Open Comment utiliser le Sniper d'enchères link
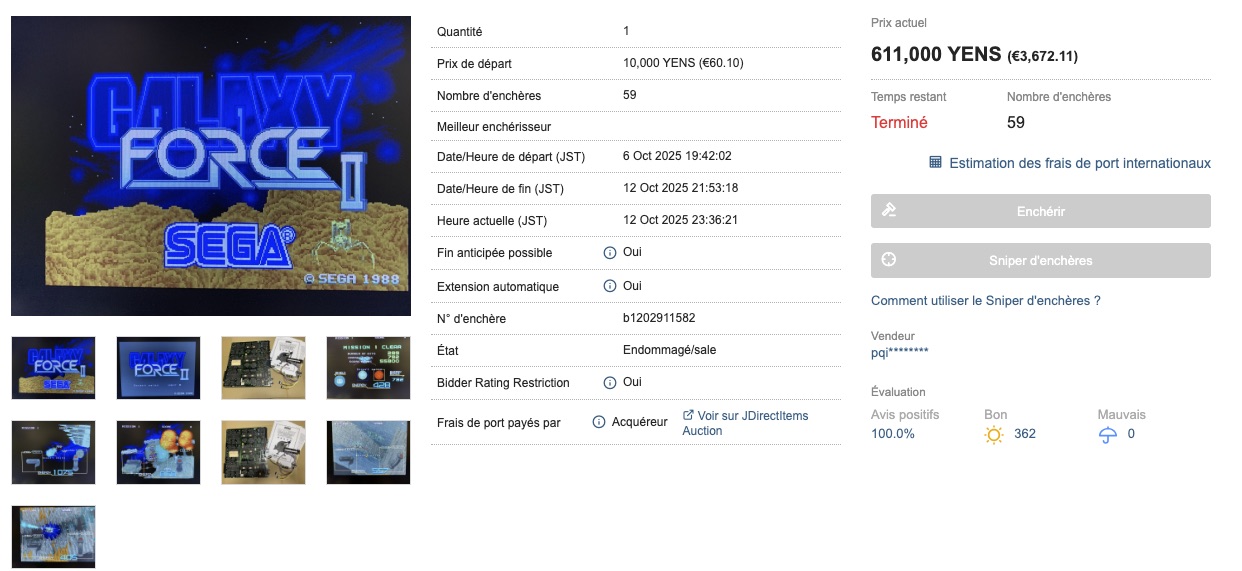 (x=985, y=300)
